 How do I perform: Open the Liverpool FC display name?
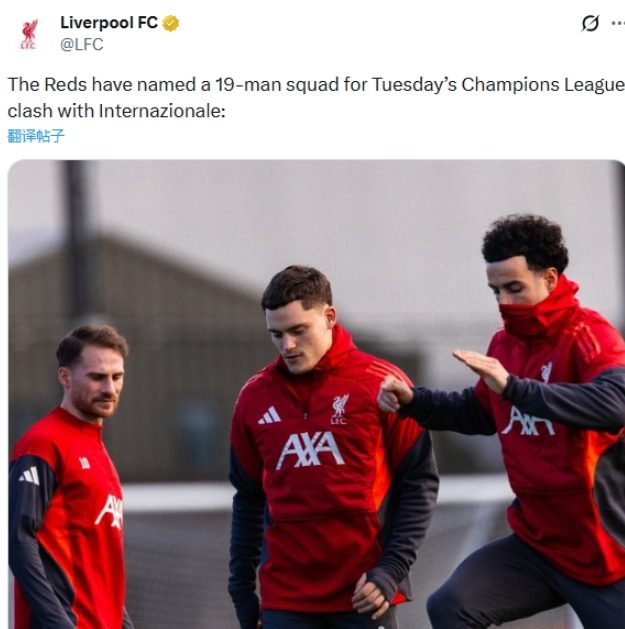(x=109, y=23)
